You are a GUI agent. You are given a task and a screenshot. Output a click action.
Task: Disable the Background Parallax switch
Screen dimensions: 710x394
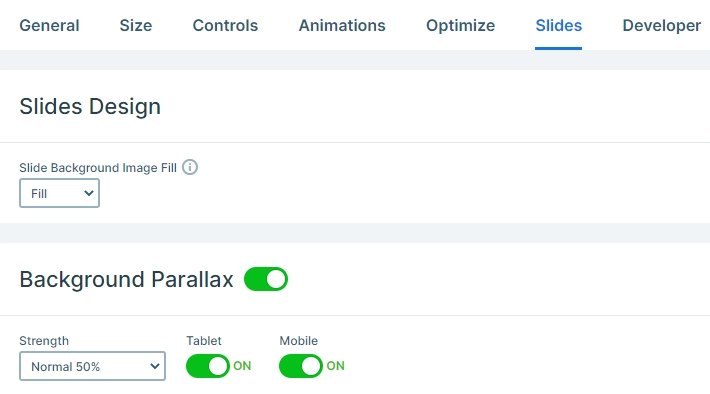266,279
